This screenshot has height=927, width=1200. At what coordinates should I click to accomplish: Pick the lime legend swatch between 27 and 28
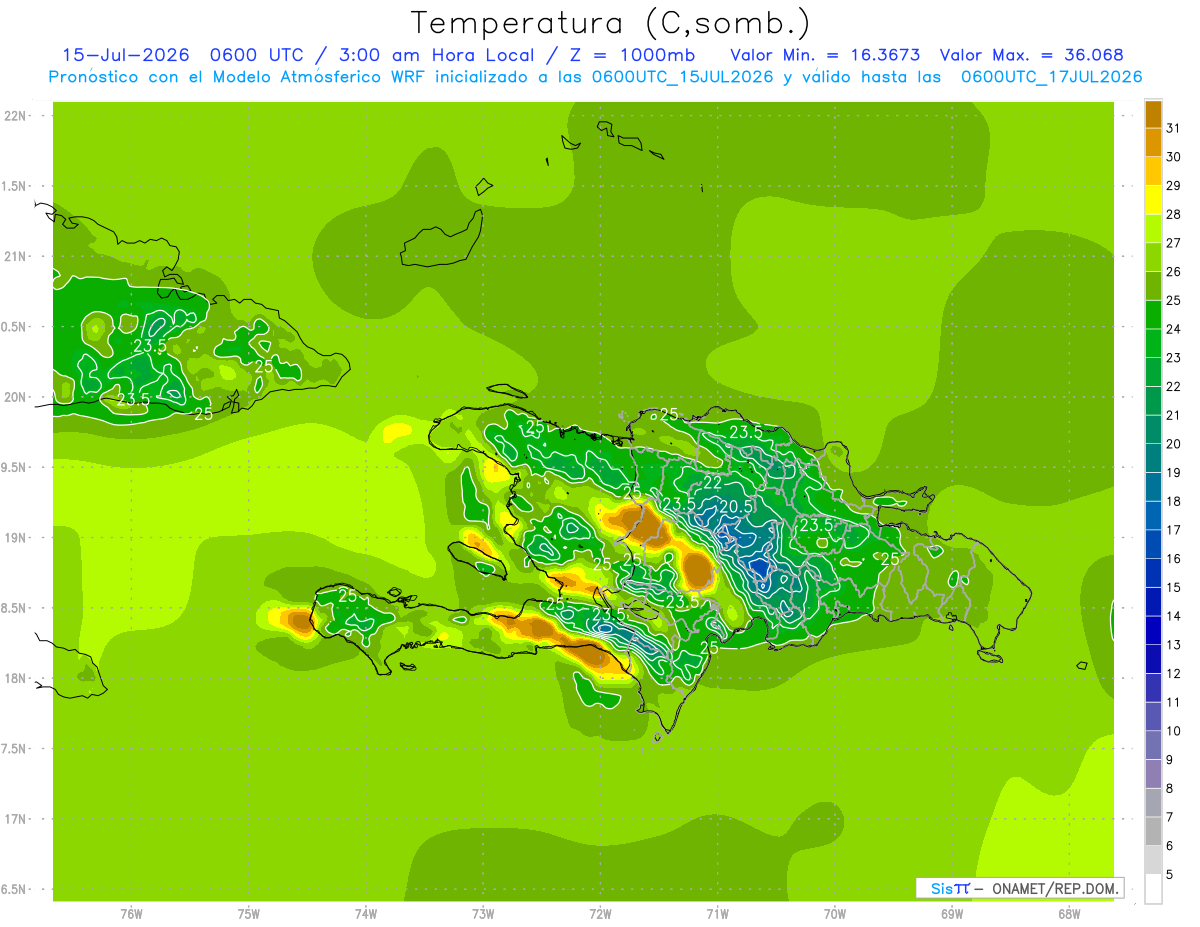pyautogui.click(x=1153, y=229)
